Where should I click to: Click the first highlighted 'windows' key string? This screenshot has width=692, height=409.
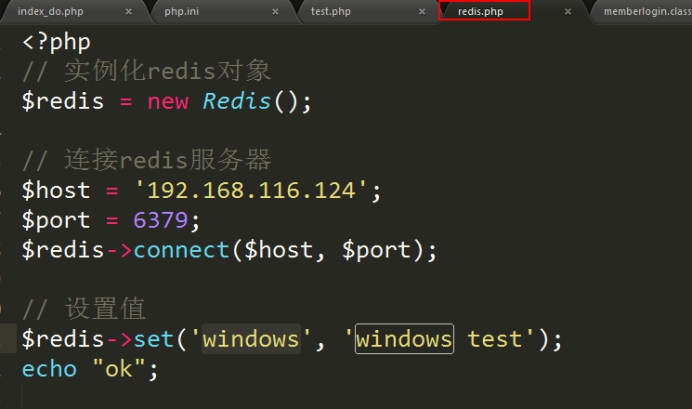click(x=251, y=339)
